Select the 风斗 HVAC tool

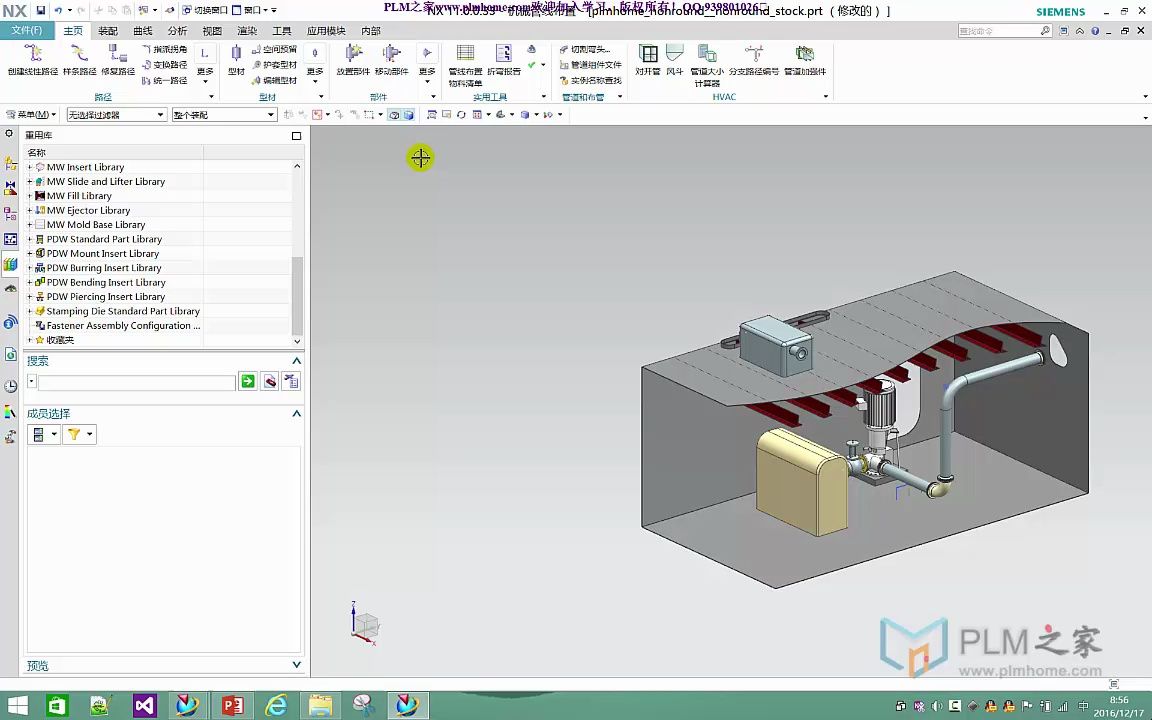[674, 60]
